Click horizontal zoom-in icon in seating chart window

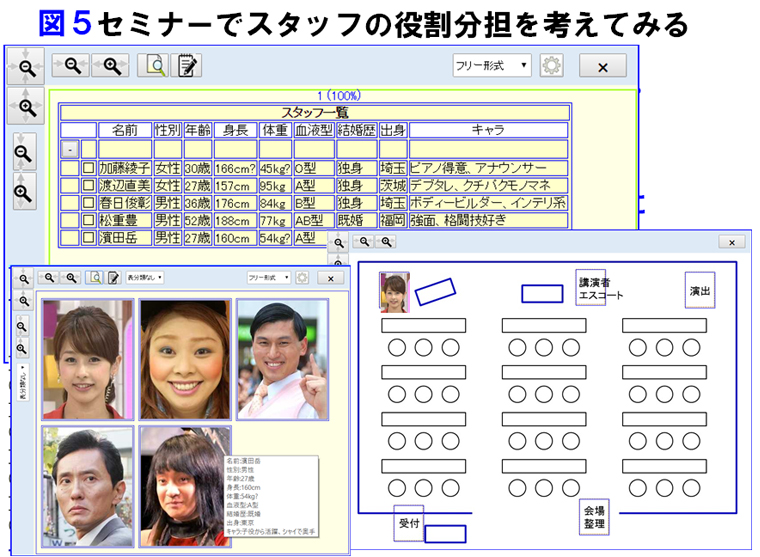click(386, 241)
